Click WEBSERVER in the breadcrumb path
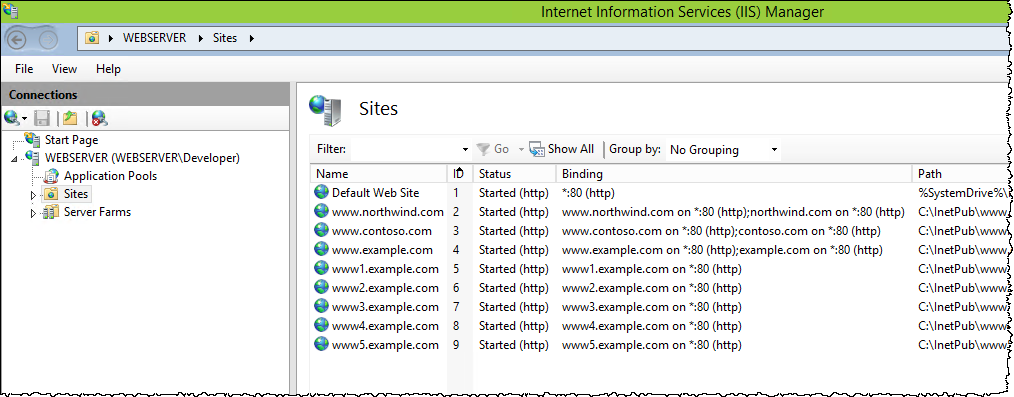 (x=155, y=38)
